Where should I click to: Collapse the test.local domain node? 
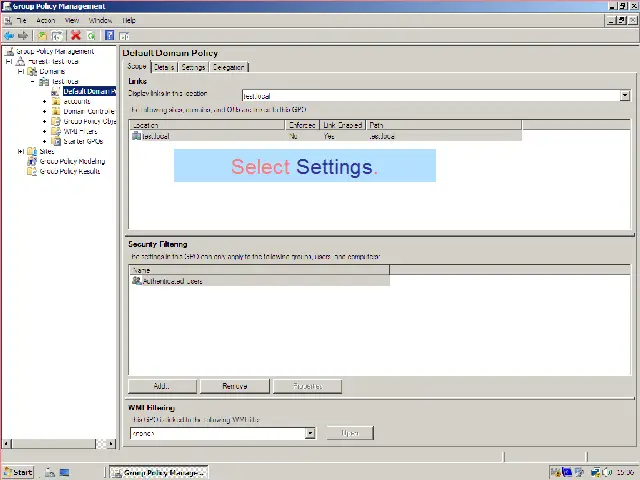tap(33, 81)
